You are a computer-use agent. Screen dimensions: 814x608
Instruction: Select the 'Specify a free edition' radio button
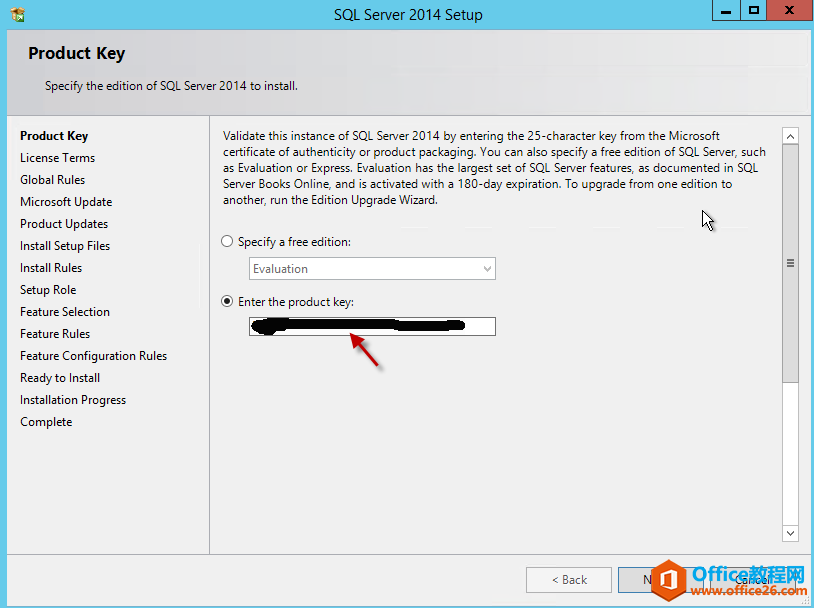pos(227,241)
